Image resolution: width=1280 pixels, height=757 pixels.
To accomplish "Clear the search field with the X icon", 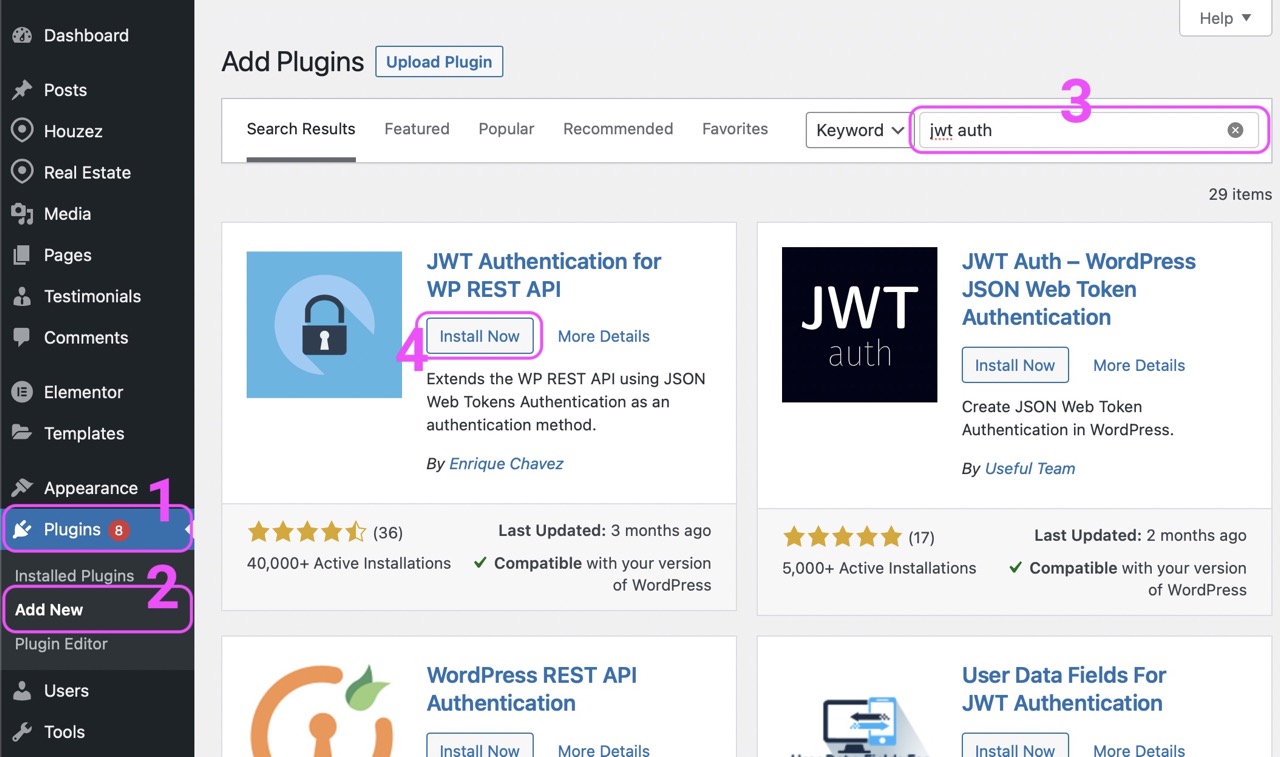I will pos(1236,130).
